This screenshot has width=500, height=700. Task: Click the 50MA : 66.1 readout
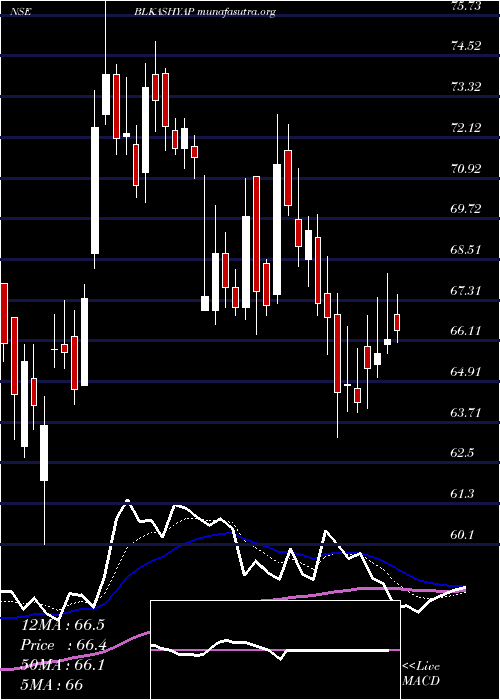tap(63, 665)
